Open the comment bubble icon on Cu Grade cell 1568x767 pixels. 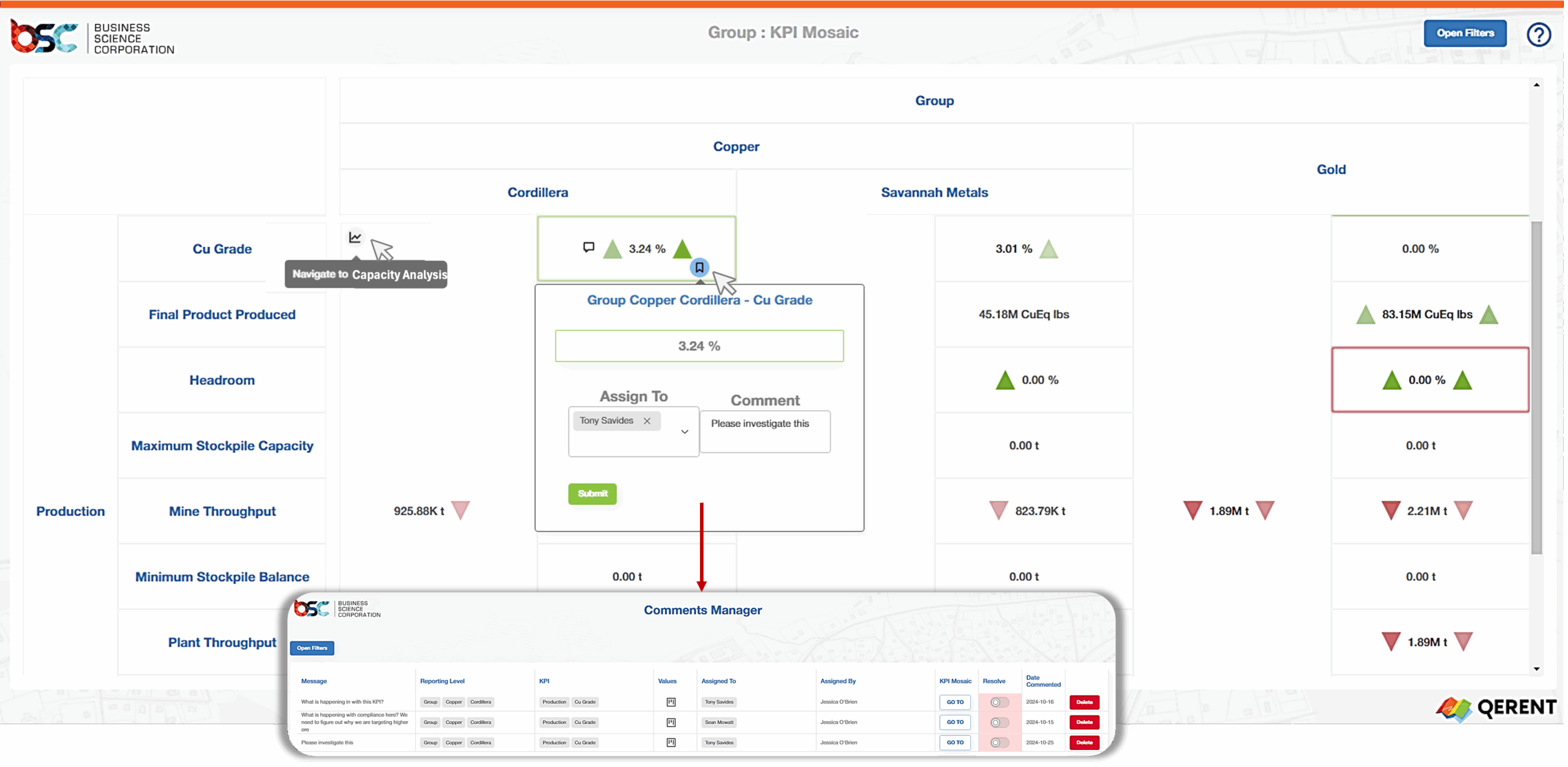588,247
